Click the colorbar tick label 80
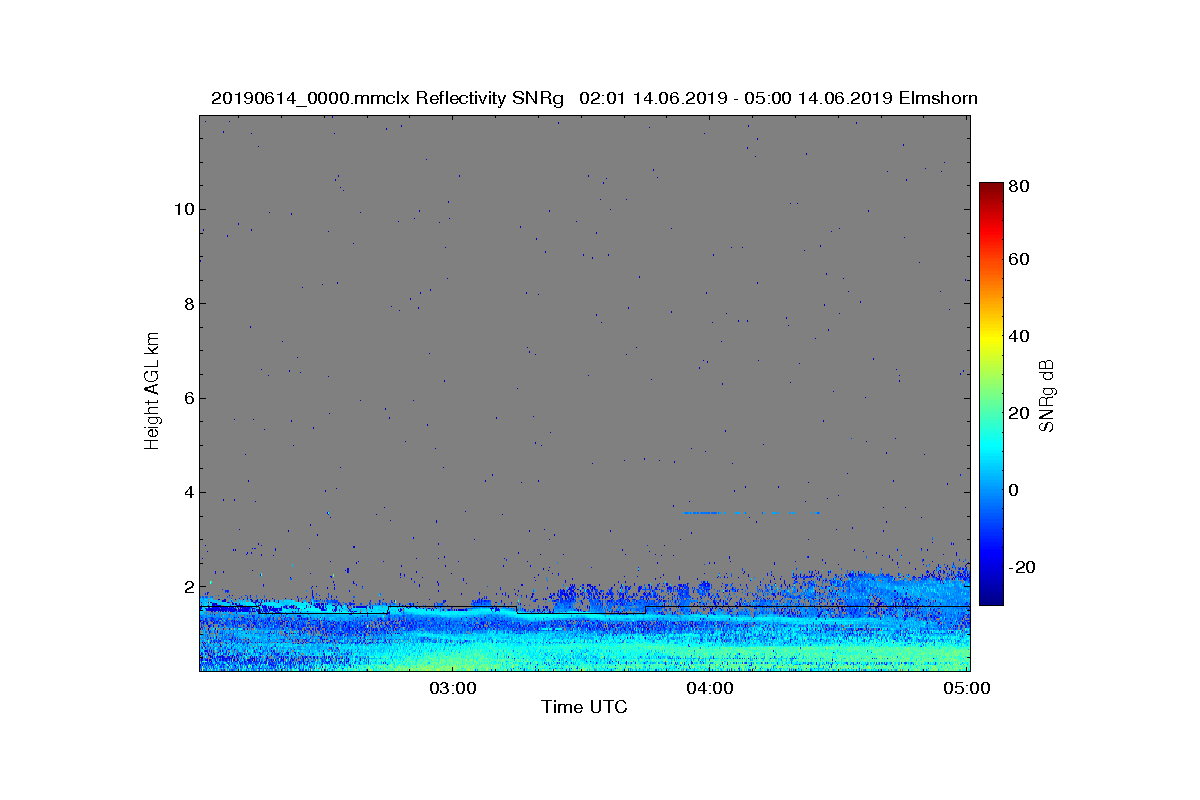Viewport: 1200px width, 800px height. (x=1019, y=185)
